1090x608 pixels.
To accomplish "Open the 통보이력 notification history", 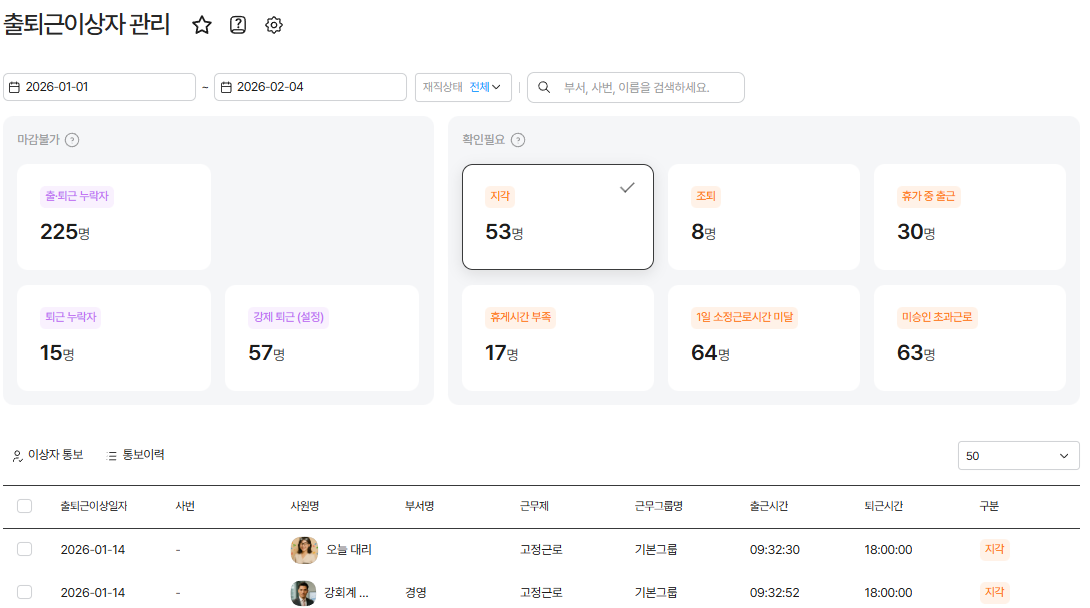I will 135,455.
